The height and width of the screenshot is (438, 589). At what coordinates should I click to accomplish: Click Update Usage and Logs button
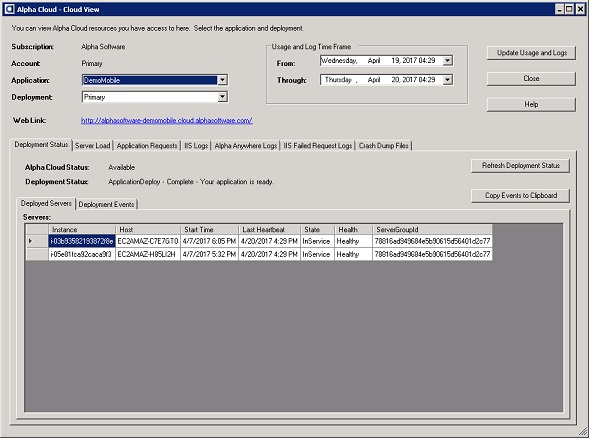pos(531,53)
